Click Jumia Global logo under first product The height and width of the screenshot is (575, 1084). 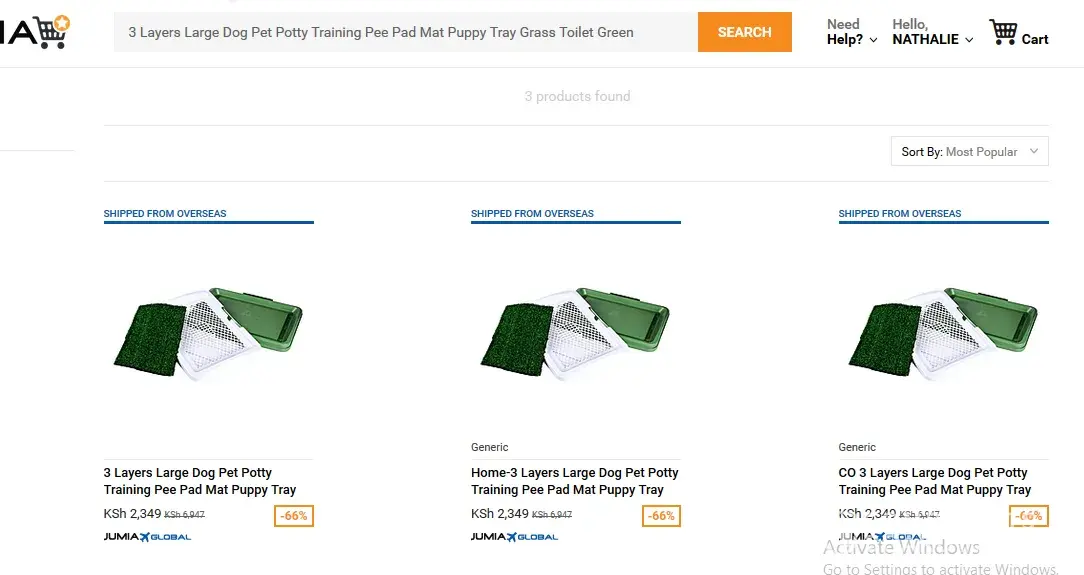point(147,537)
